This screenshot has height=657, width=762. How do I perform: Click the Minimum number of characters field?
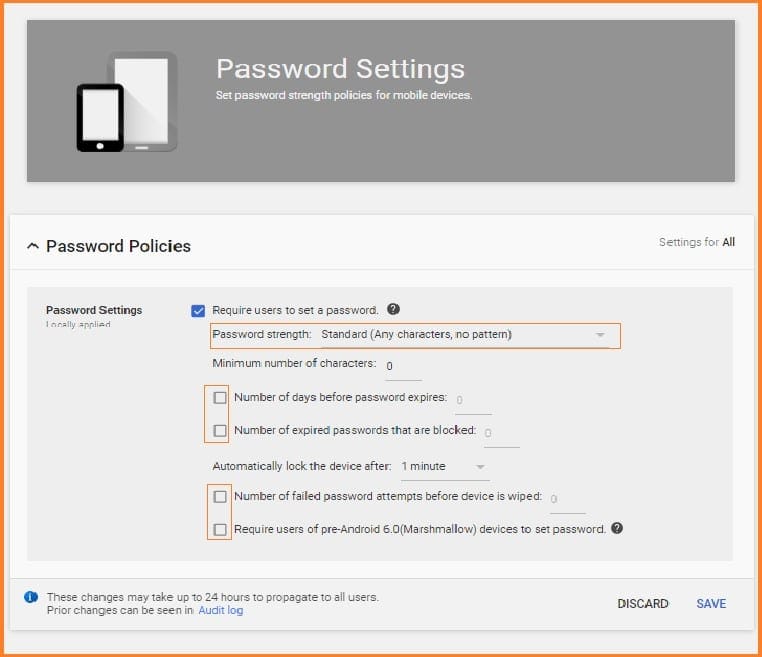click(403, 366)
